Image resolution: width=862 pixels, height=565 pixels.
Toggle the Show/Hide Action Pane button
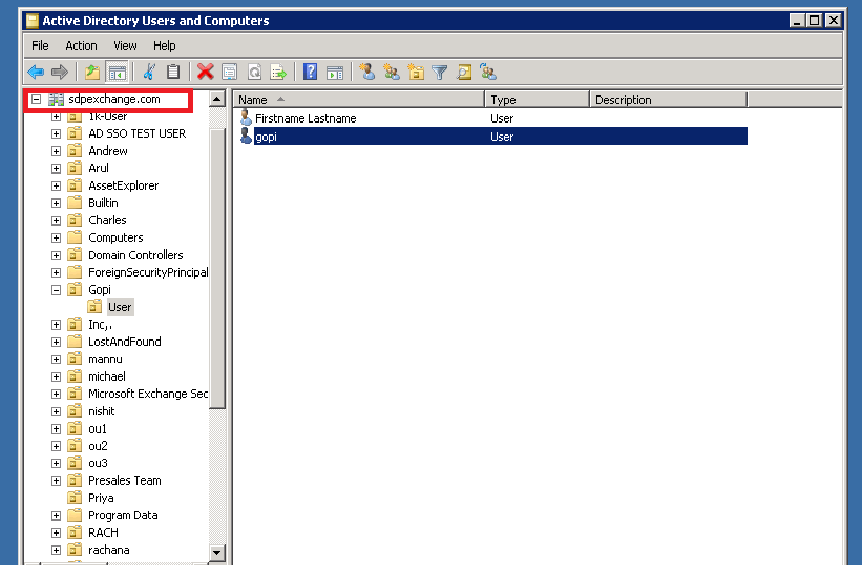(335, 72)
